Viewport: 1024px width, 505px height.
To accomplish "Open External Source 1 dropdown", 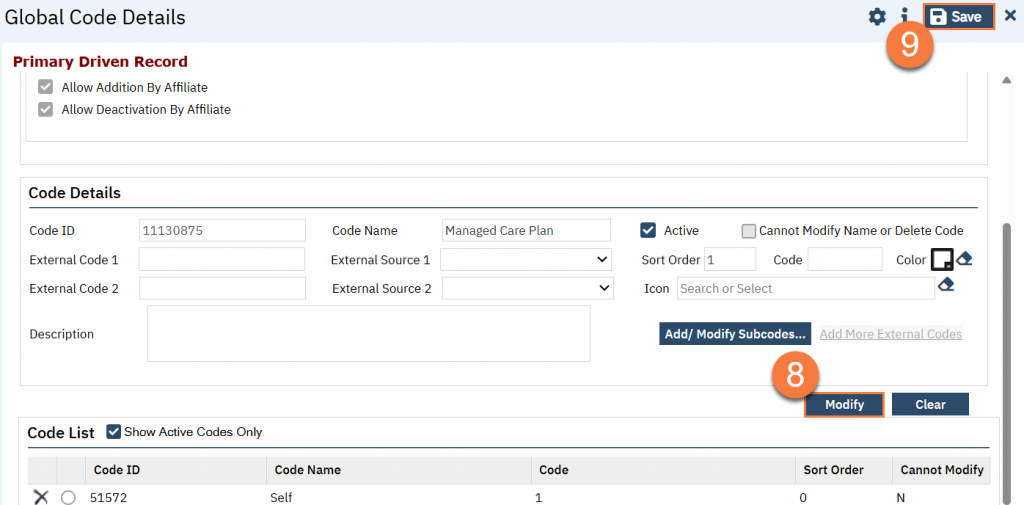I will pos(525,260).
